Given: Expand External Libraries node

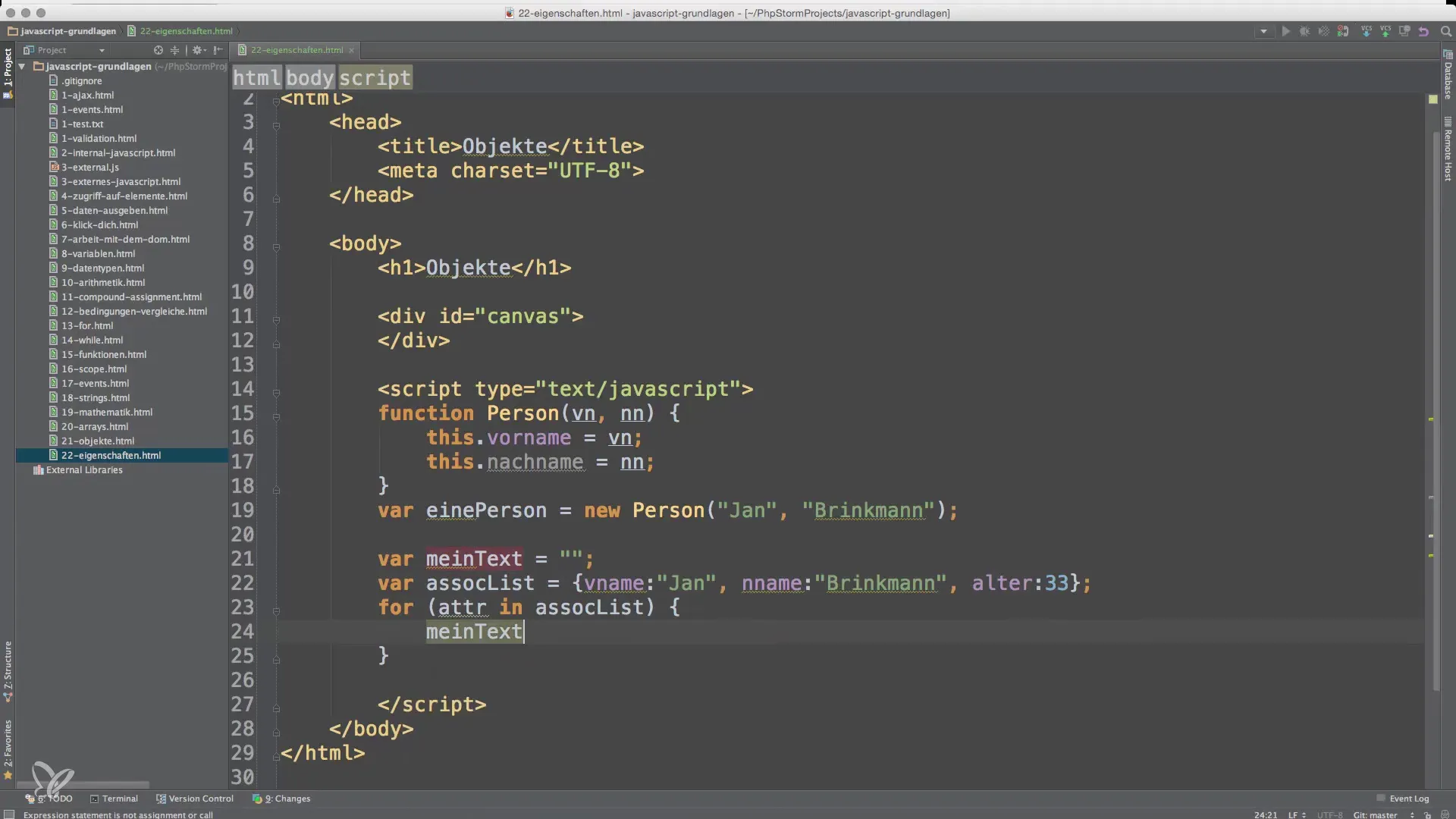Looking at the screenshot, I should [x=83, y=469].
